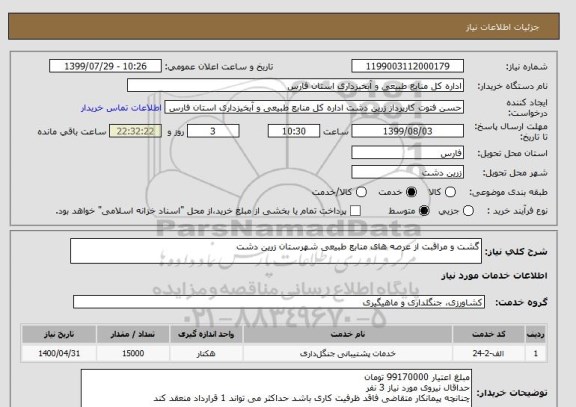Click the quantity cell 15000

(x=133, y=353)
